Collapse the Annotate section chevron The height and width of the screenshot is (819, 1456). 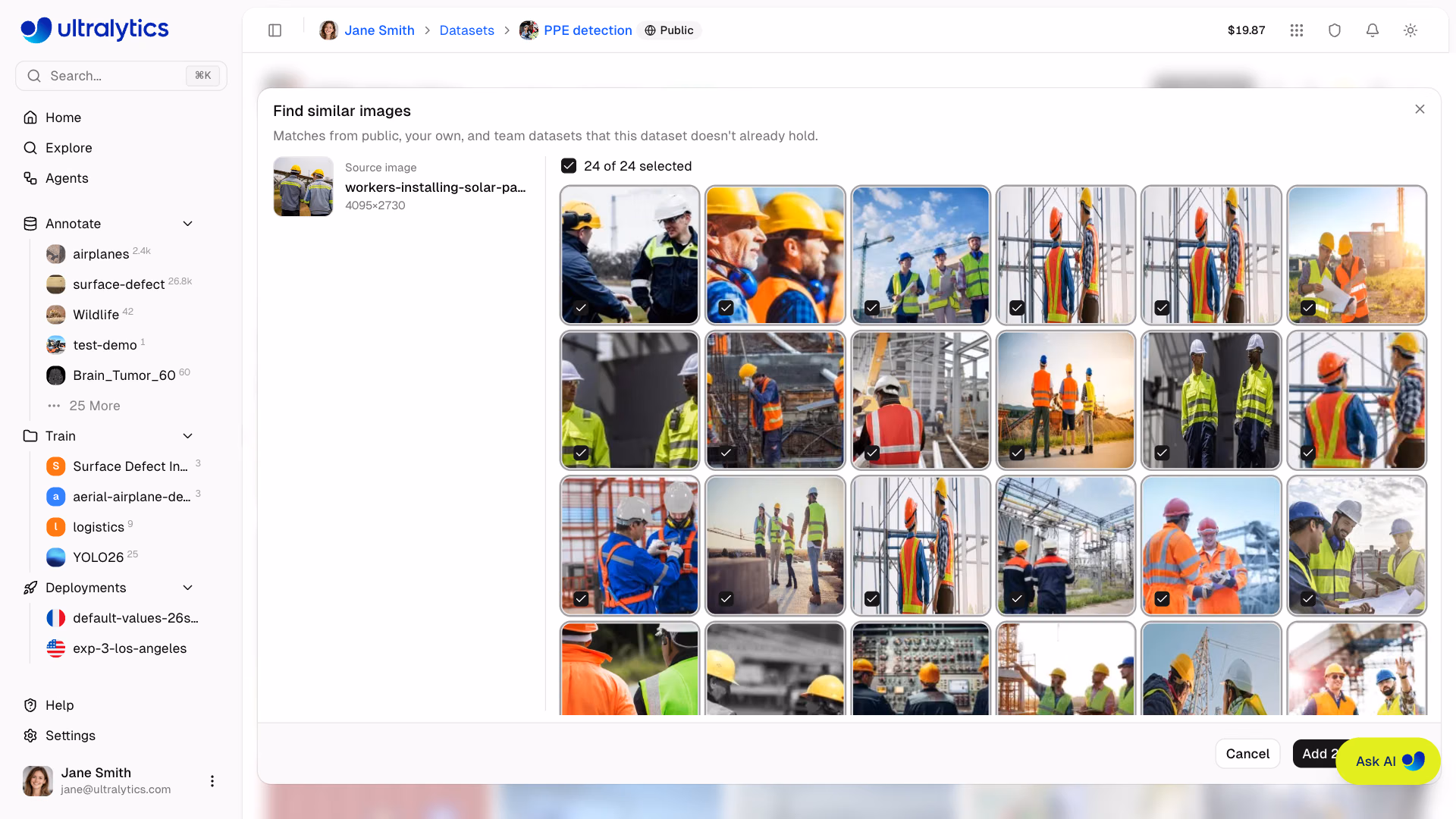[x=188, y=224]
